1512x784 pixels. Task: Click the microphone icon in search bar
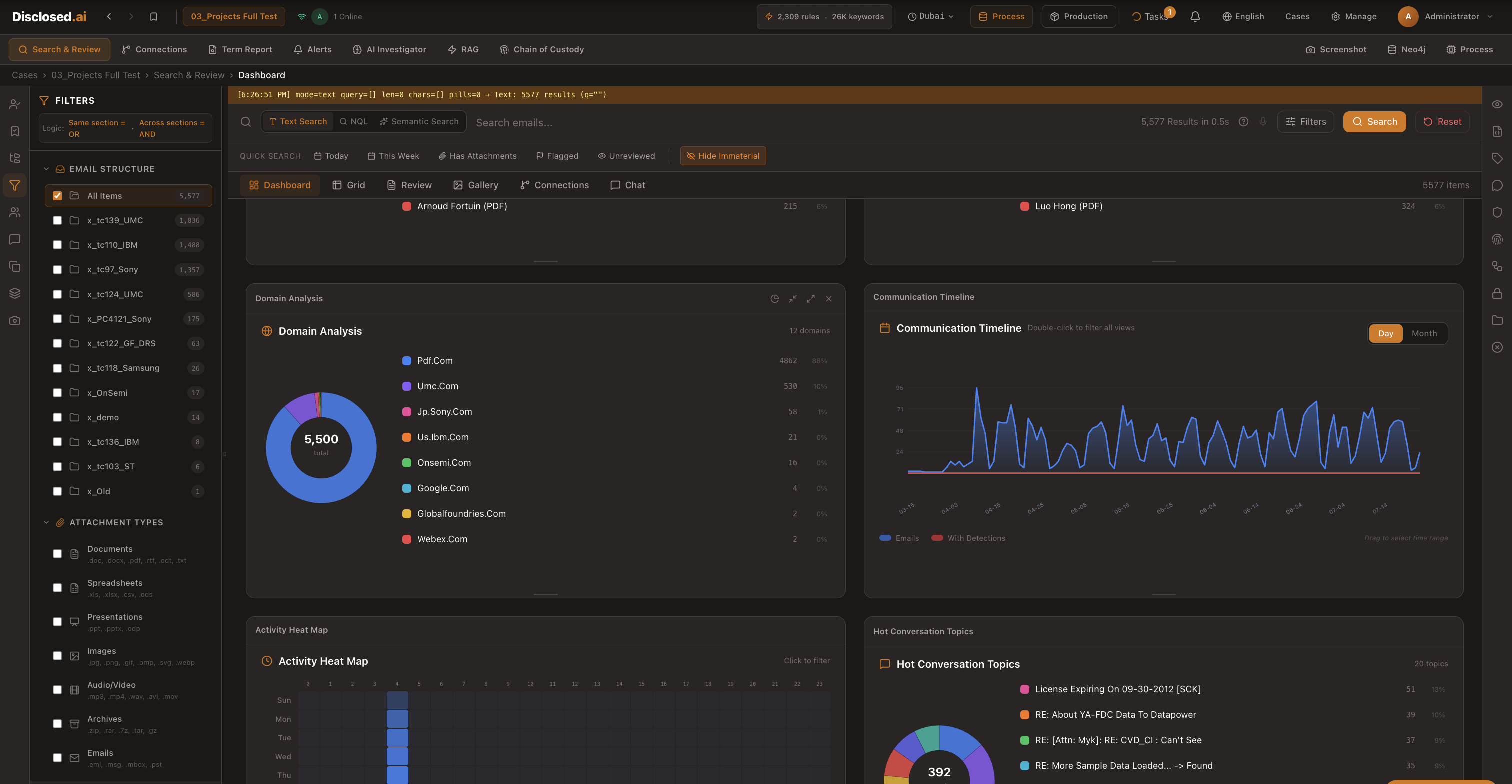(1263, 122)
